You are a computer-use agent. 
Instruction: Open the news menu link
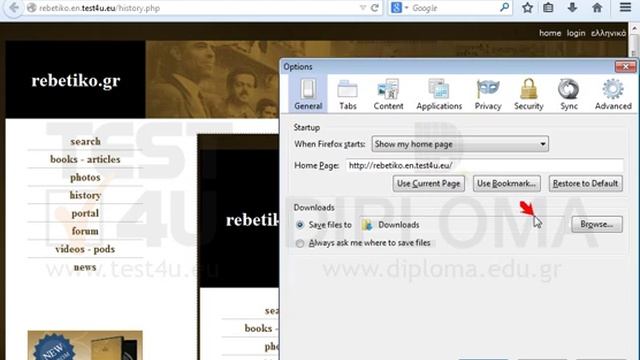(x=85, y=267)
